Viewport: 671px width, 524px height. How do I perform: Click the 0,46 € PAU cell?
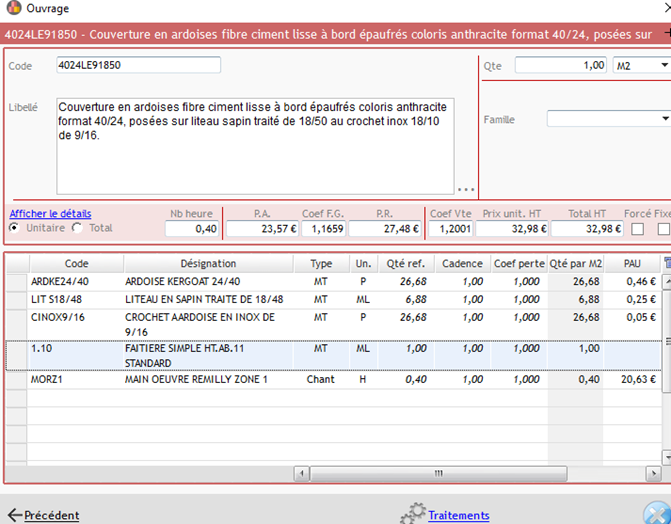632,282
